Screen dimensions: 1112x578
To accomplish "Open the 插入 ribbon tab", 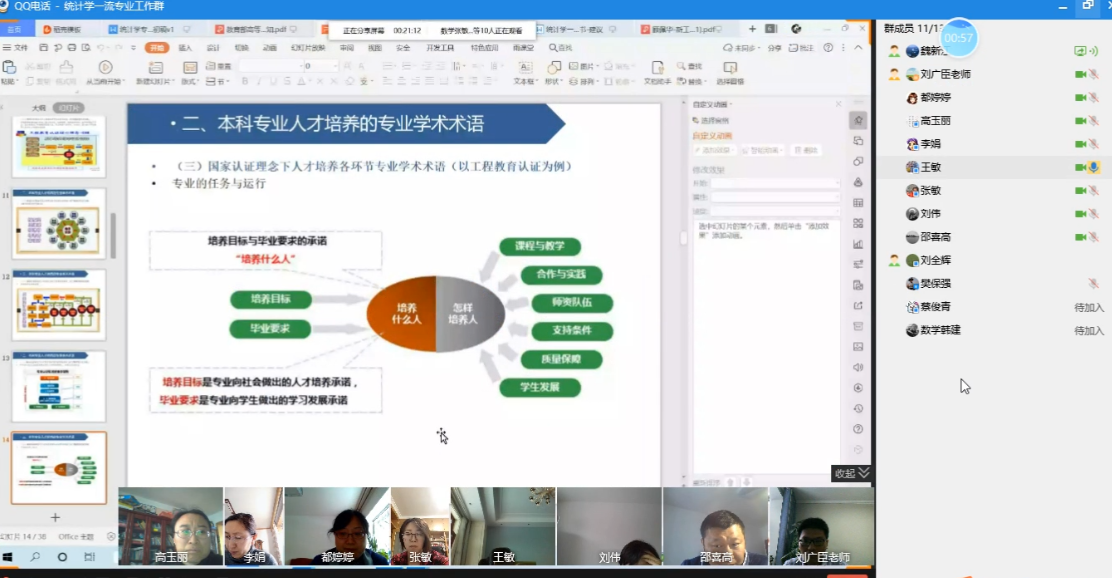I will point(185,47).
